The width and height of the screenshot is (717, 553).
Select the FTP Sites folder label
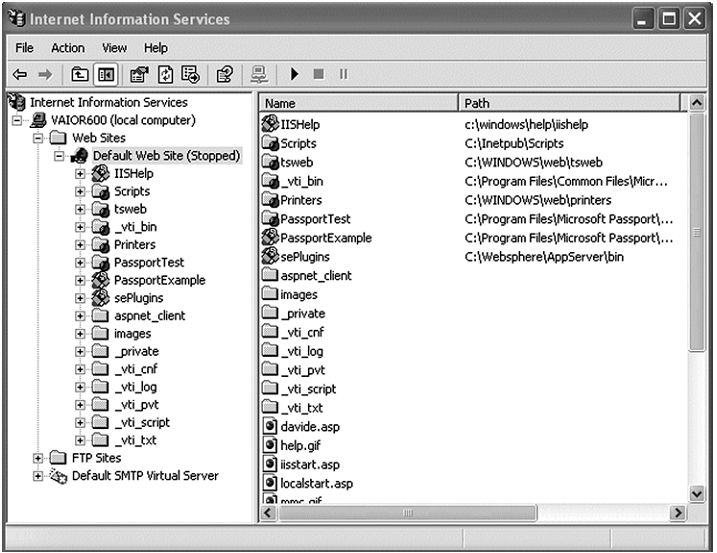(x=96, y=458)
